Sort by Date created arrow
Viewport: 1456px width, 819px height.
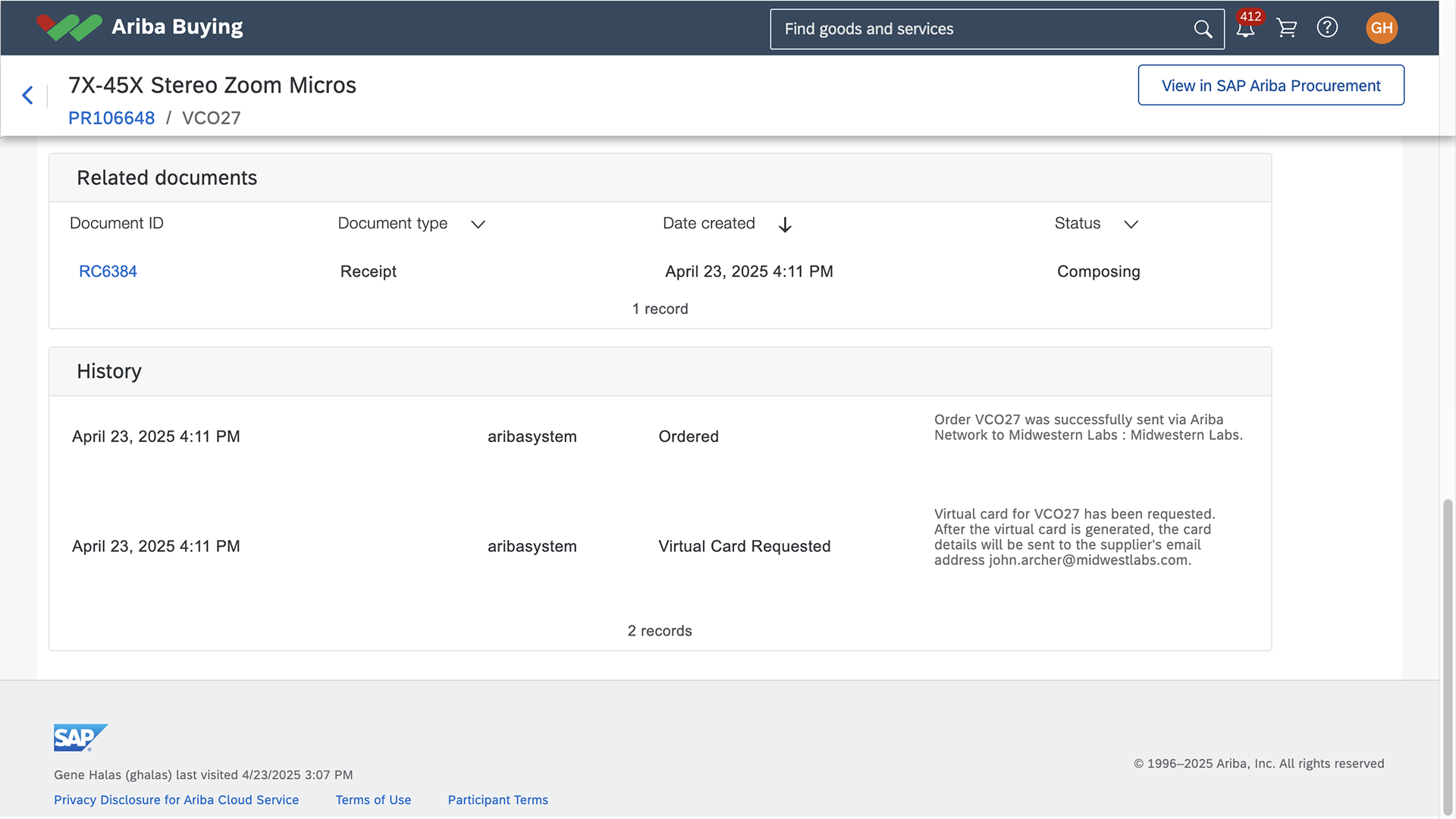785,224
